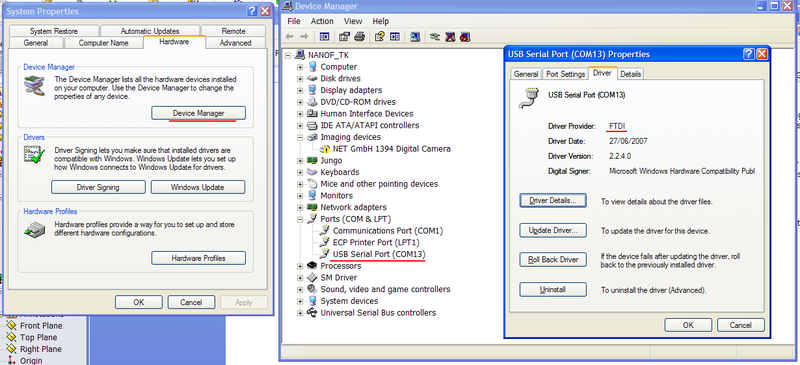The width and height of the screenshot is (800, 365).
Task: Click the Front Plane icon in background window
Action: click(11, 325)
